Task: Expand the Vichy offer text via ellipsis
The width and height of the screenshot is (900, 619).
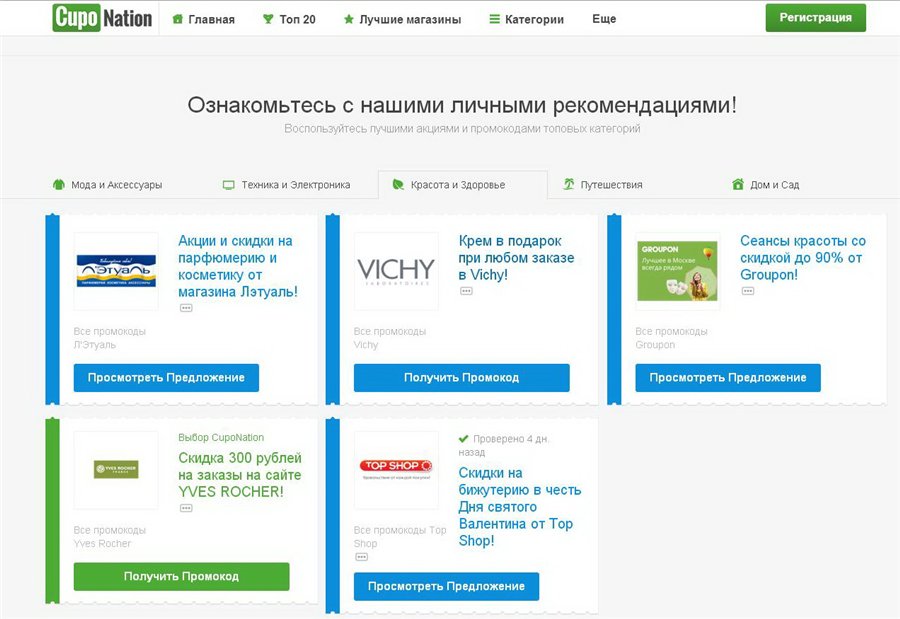Action: coord(464,290)
